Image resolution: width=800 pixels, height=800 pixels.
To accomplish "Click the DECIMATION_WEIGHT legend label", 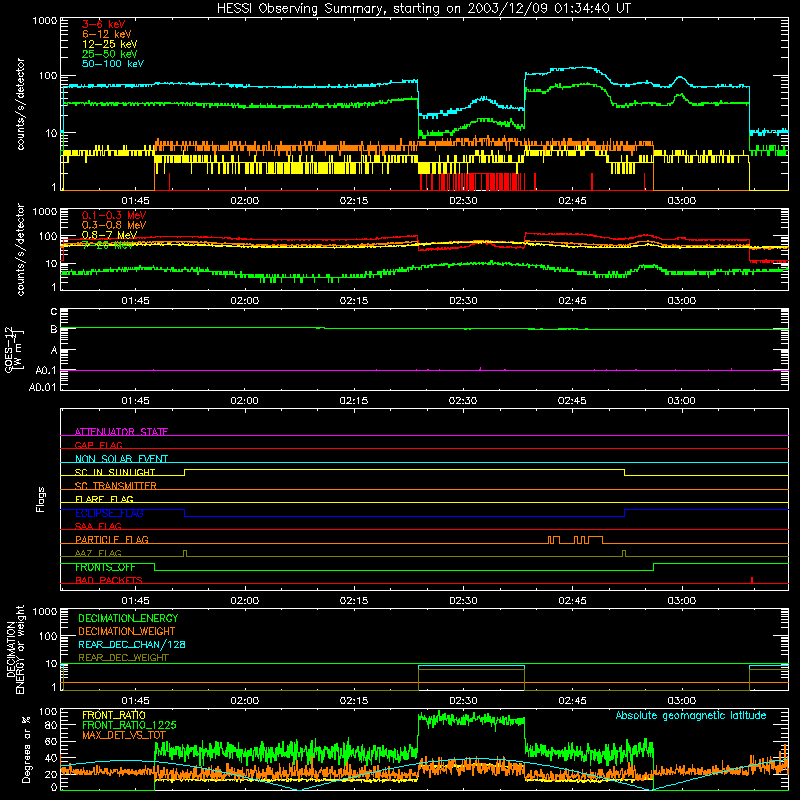I will tap(127, 632).
